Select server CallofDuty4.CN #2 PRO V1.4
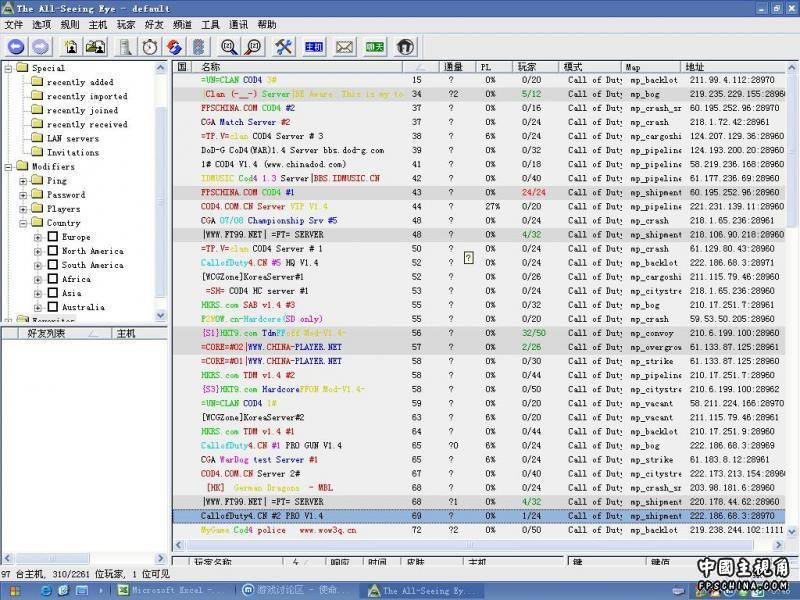The height and width of the screenshot is (600, 800). click(479, 516)
